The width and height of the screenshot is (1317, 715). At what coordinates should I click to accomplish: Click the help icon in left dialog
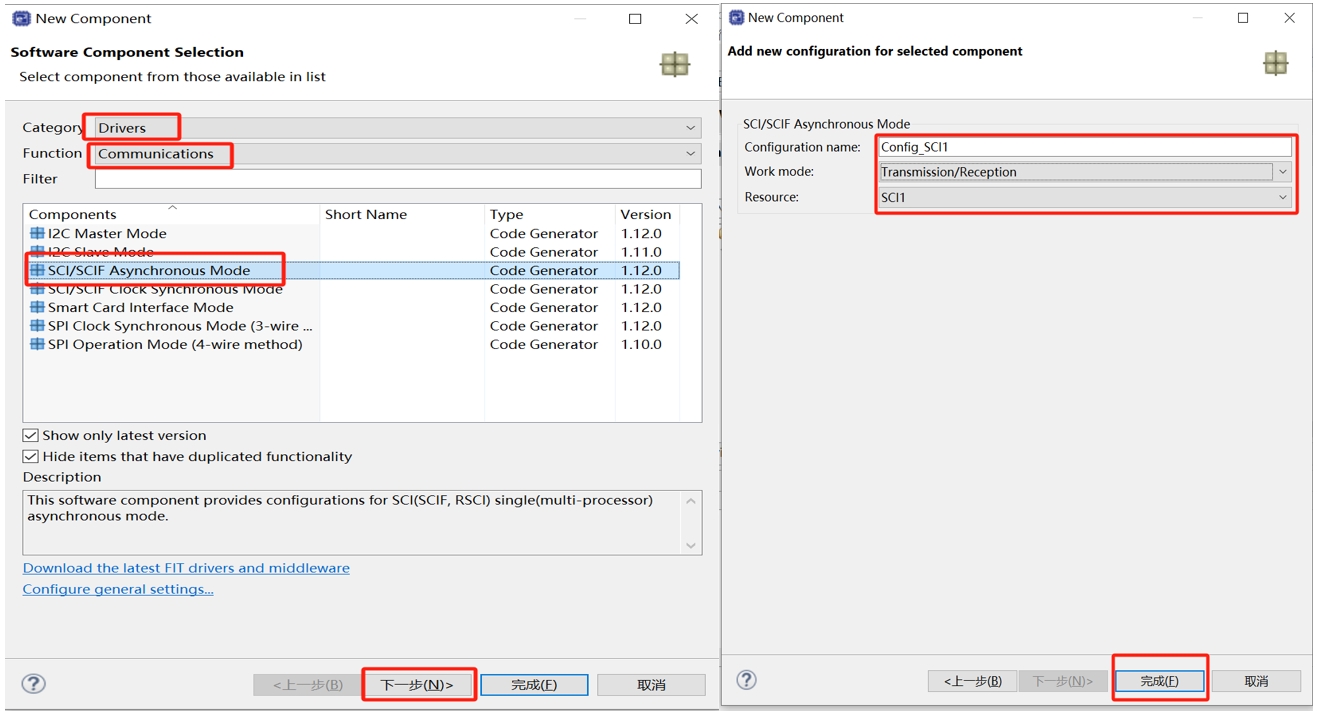point(34,683)
